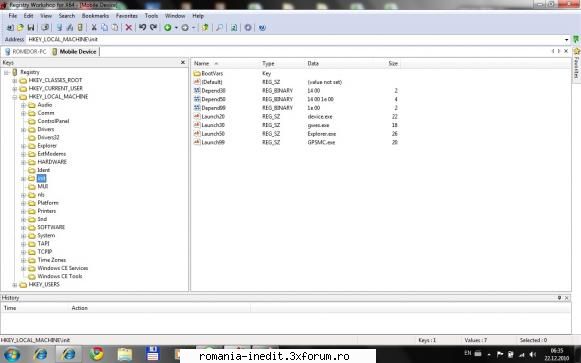The height and width of the screenshot is (363, 581).
Task: Collapse the HKEY_LOCAL_MACHINE key
Action: coord(15,97)
